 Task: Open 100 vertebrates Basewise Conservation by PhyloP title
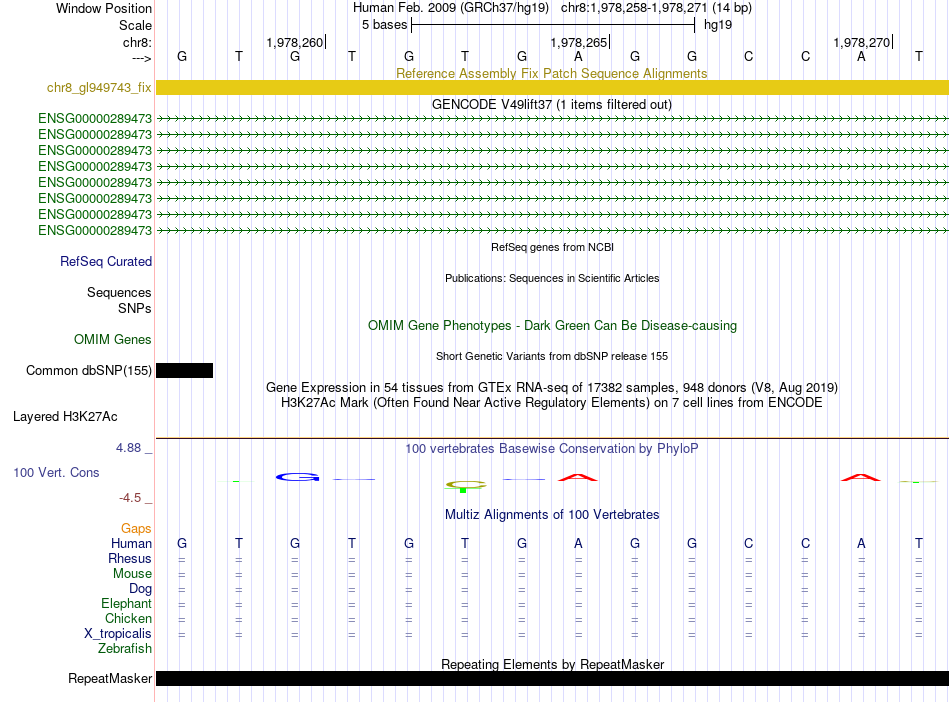[x=552, y=449]
